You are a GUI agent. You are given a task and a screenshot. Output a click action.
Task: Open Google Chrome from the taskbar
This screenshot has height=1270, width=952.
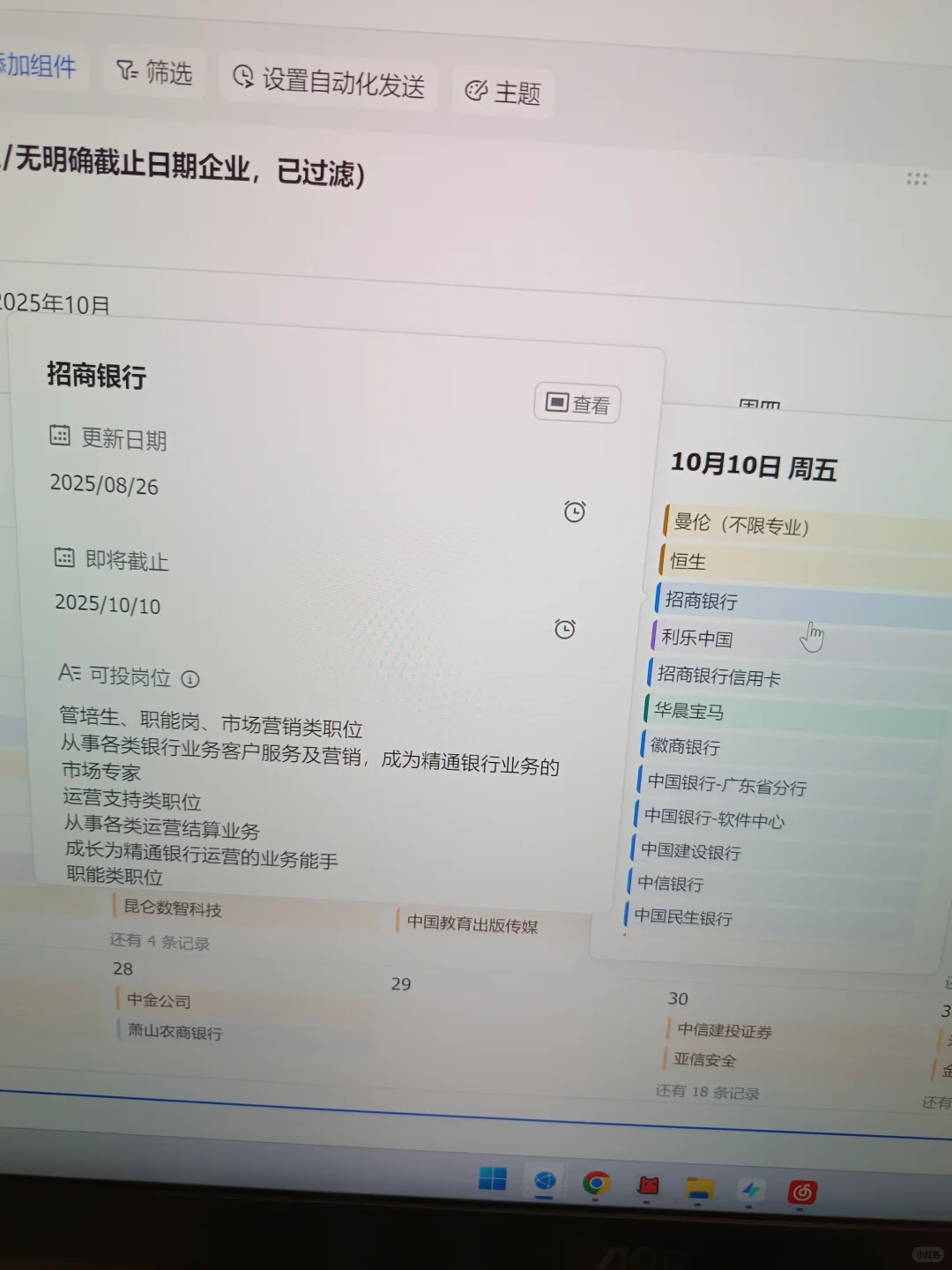[597, 1184]
